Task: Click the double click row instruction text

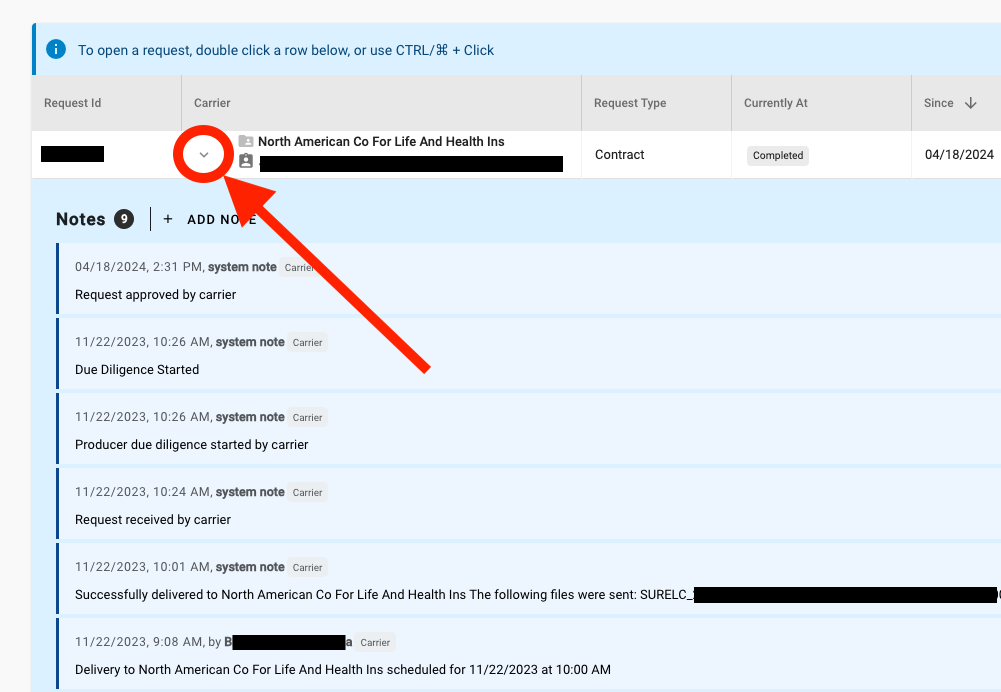Action: (285, 50)
